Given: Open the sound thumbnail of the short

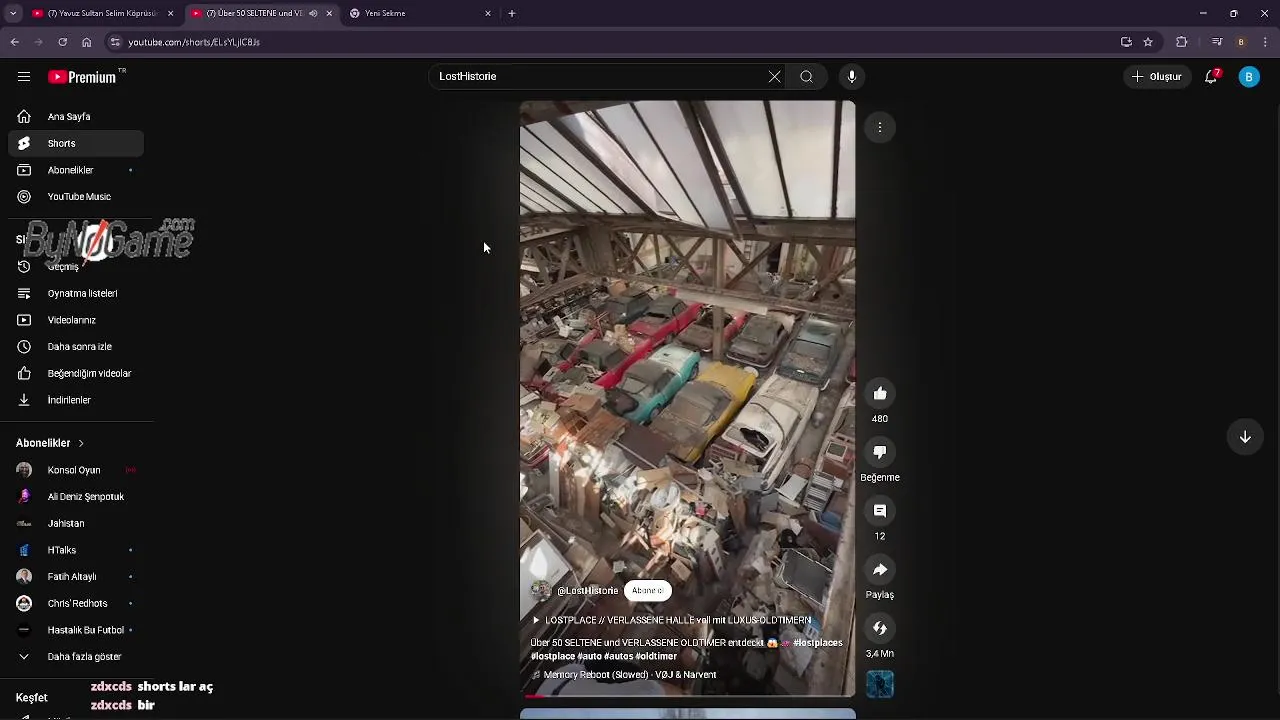Looking at the screenshot, I should [x=880, y=684].
